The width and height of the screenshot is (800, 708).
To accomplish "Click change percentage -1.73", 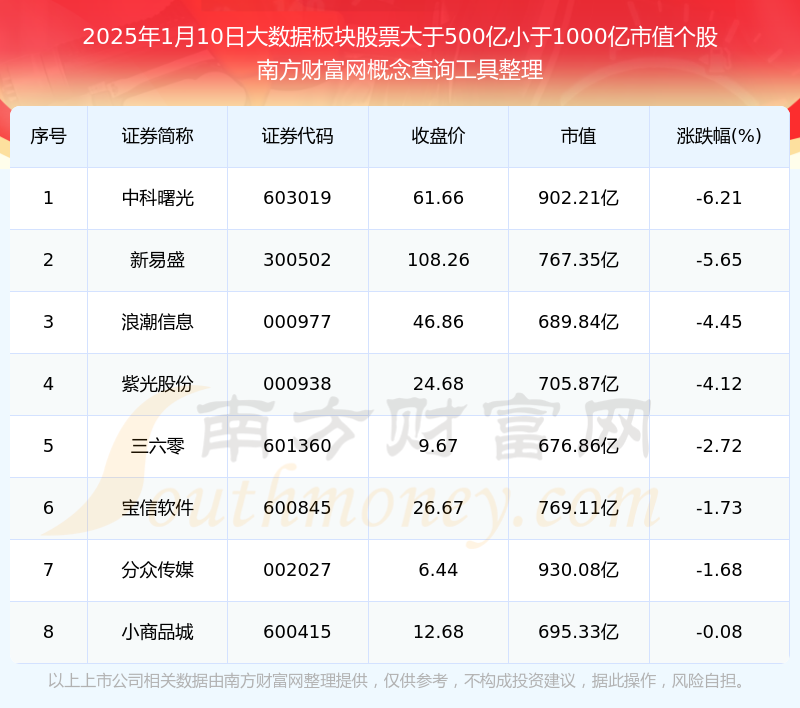I will (x=719, y=508).
